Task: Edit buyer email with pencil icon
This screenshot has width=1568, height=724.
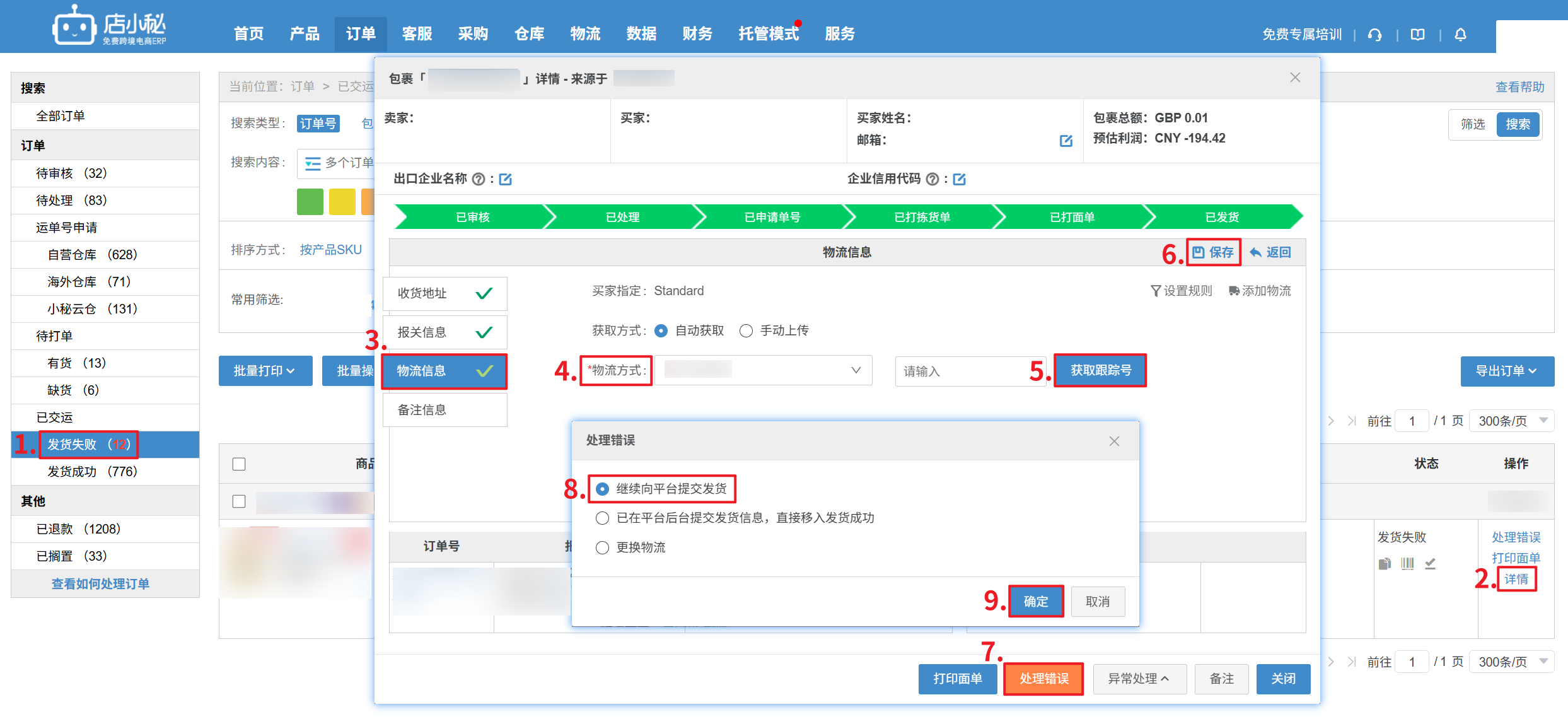Action: pyautogui.click(x=1066, y=141)
